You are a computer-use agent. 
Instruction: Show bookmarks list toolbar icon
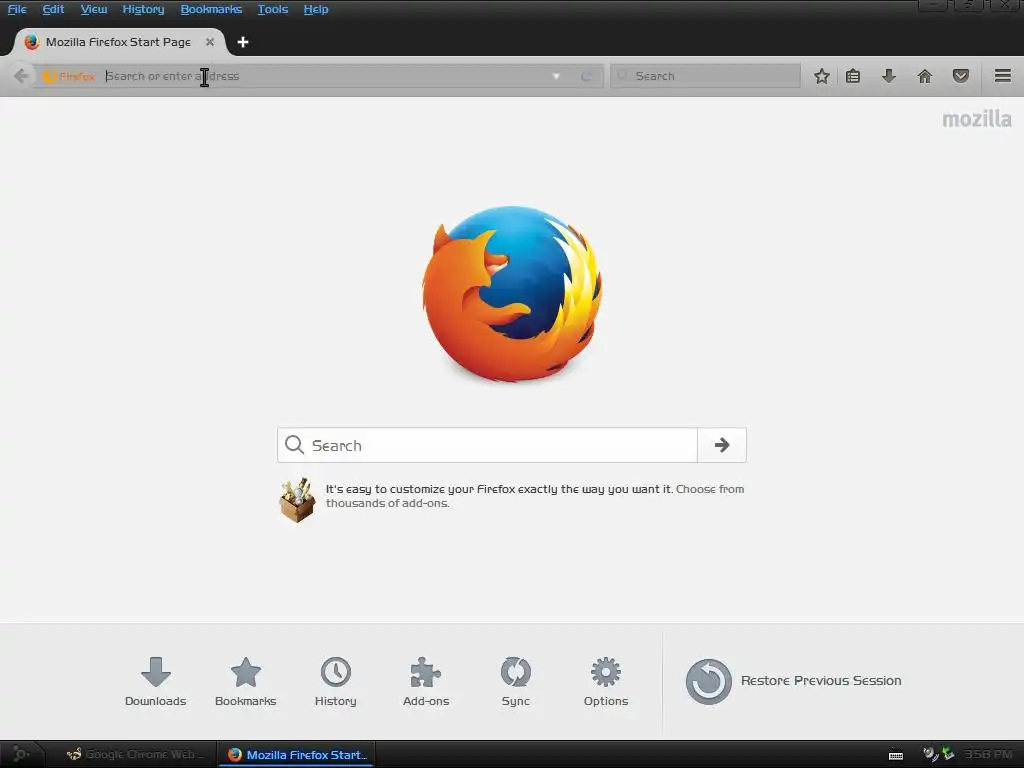pos(853,76)
